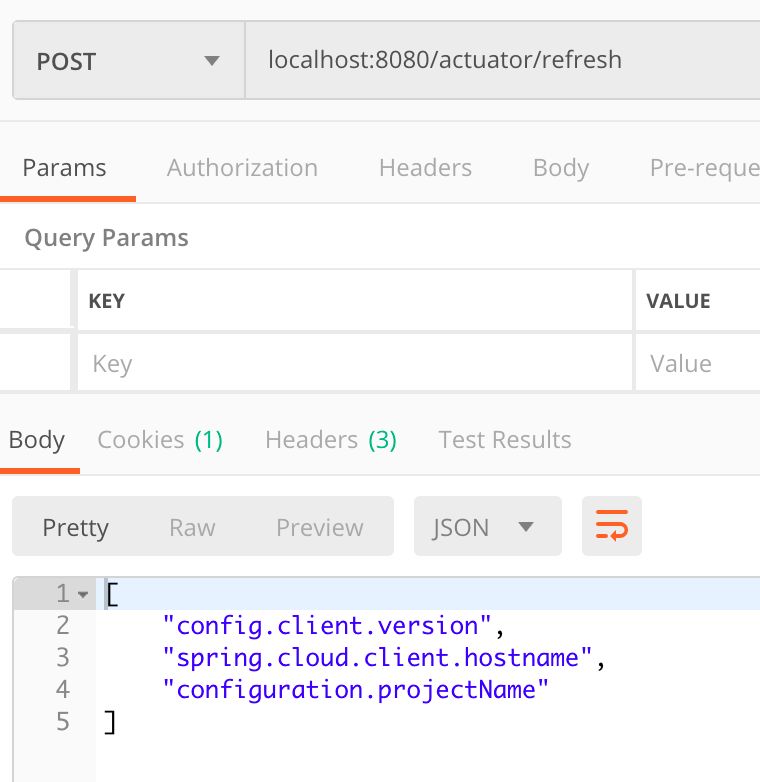760x782 pixels.
Task: Select the Pretty response view
Action: pyautogui.click(x=75, y=527)
